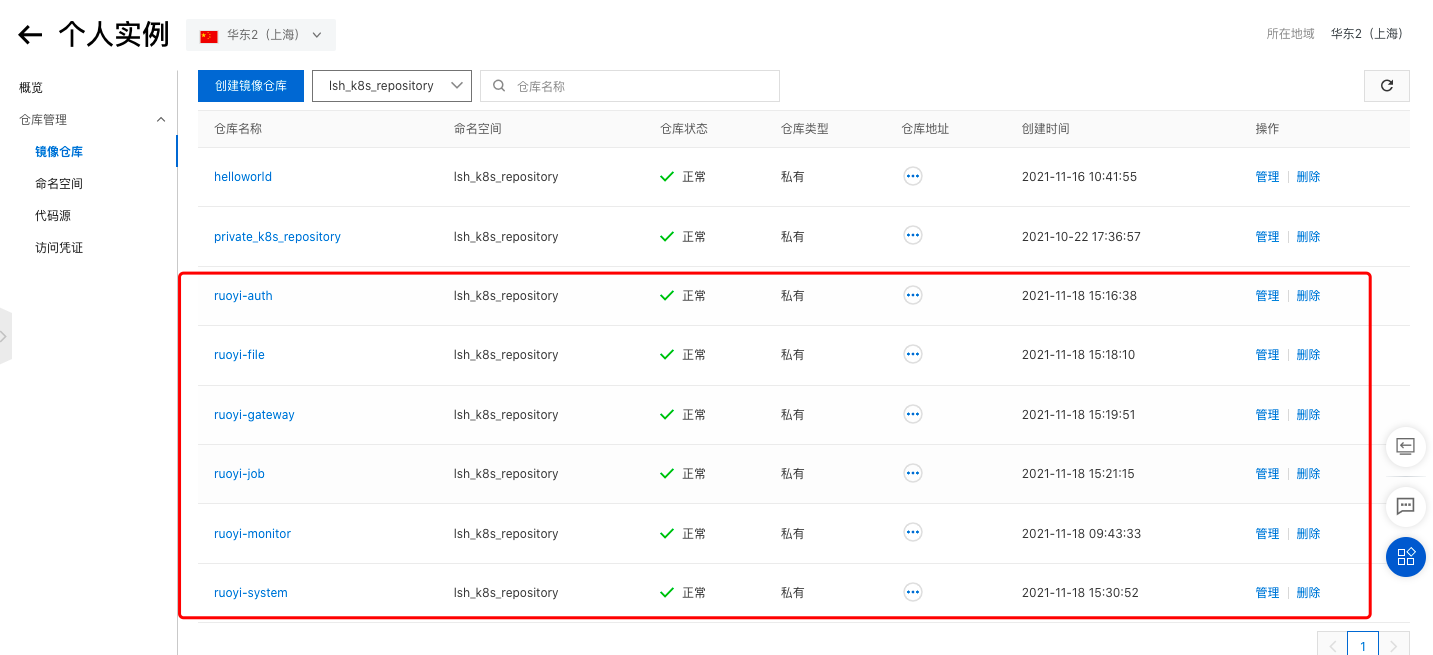Show repository address for helloworld
The height and width of the screenshot is (655, 1433).
coord(912,176)
